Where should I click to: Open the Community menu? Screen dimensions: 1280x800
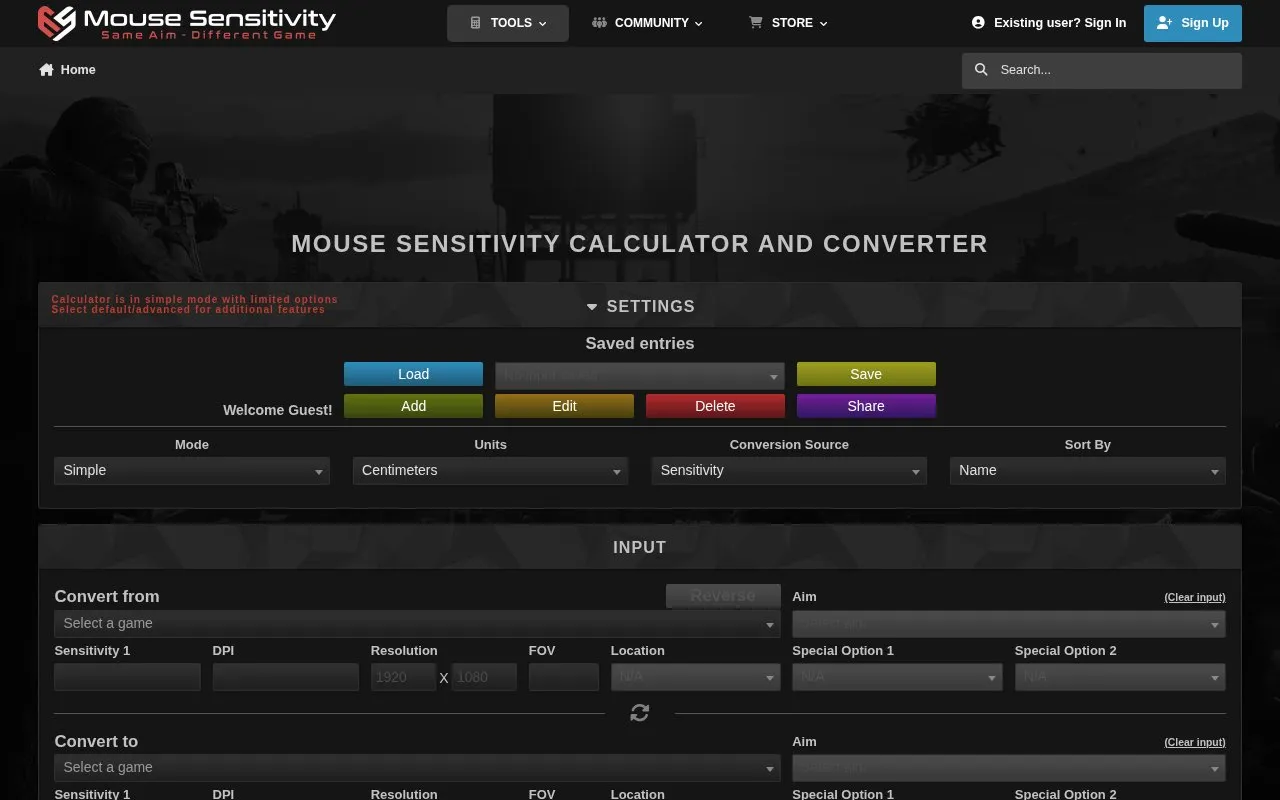(647, 23)
